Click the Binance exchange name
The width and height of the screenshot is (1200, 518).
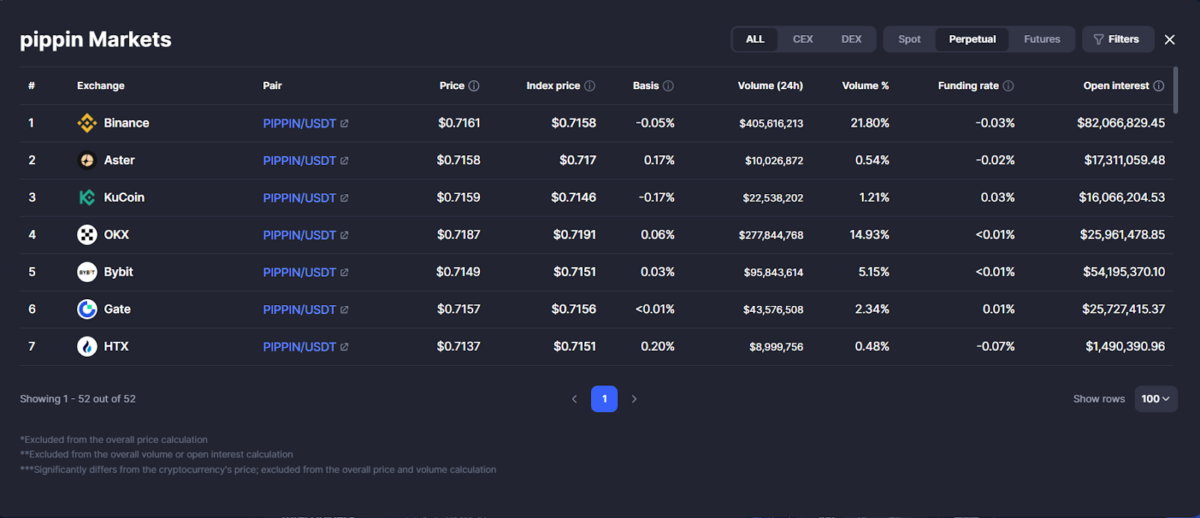pyautogui.click(x=126, y=123)
